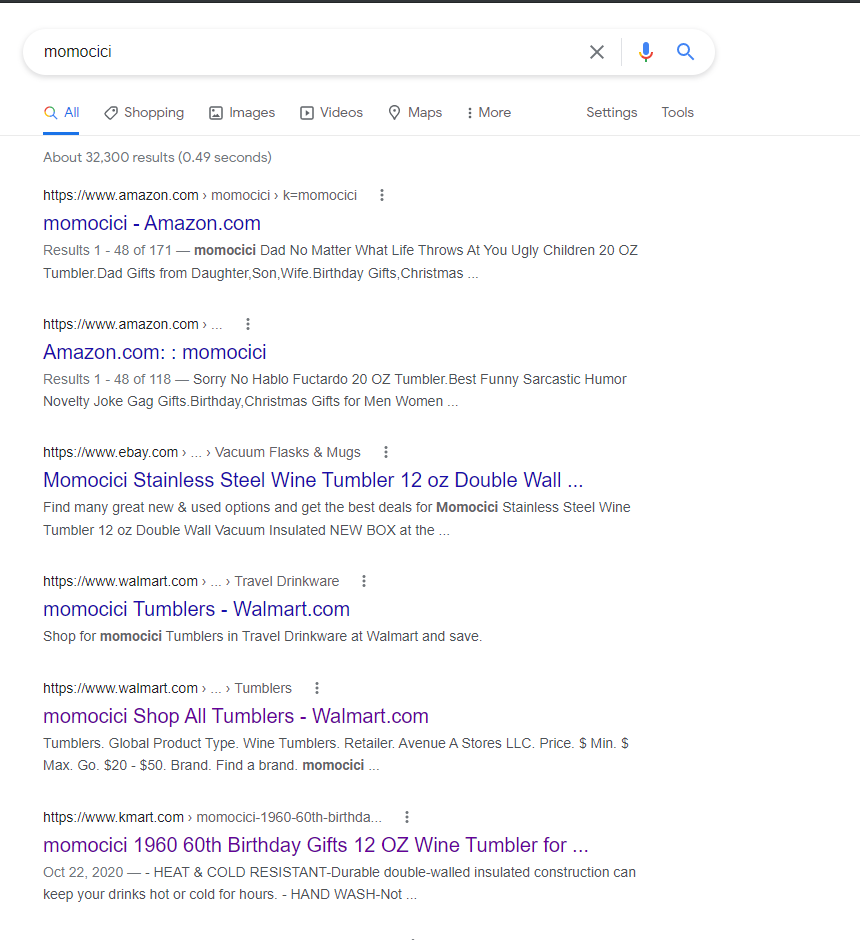The width and height of the screenshot is (860, 940).
Task: Open Momocici Stainless Steel Wine Tumbler eBay link
Action: coord(313,480)
